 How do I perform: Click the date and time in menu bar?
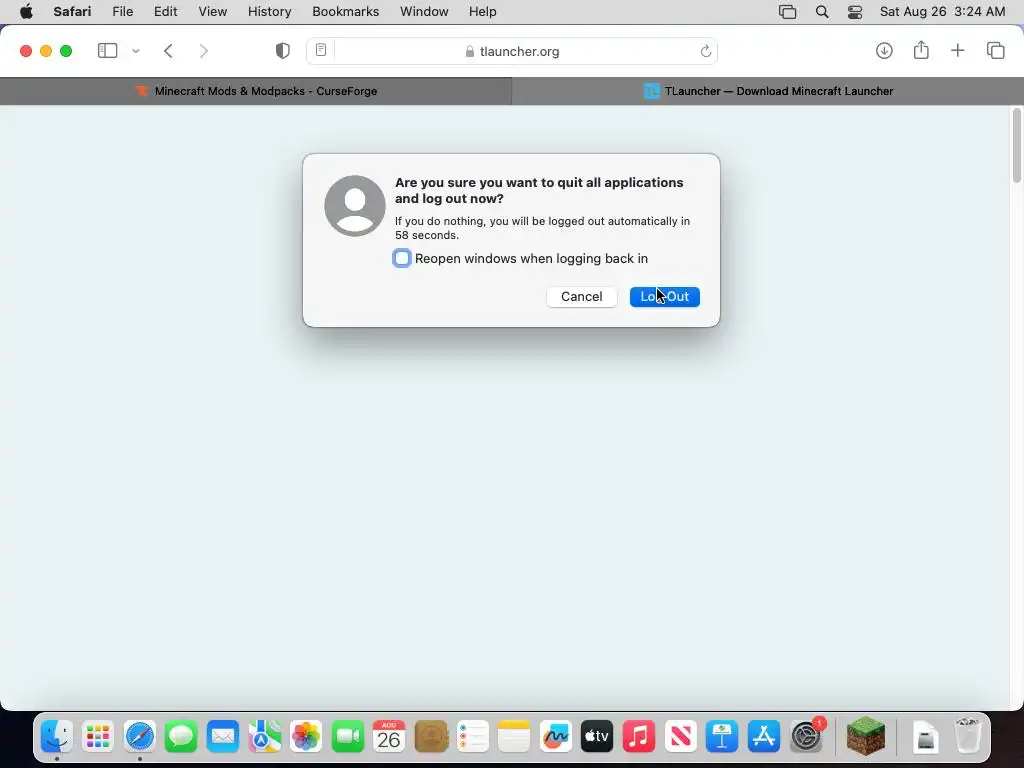942,12
